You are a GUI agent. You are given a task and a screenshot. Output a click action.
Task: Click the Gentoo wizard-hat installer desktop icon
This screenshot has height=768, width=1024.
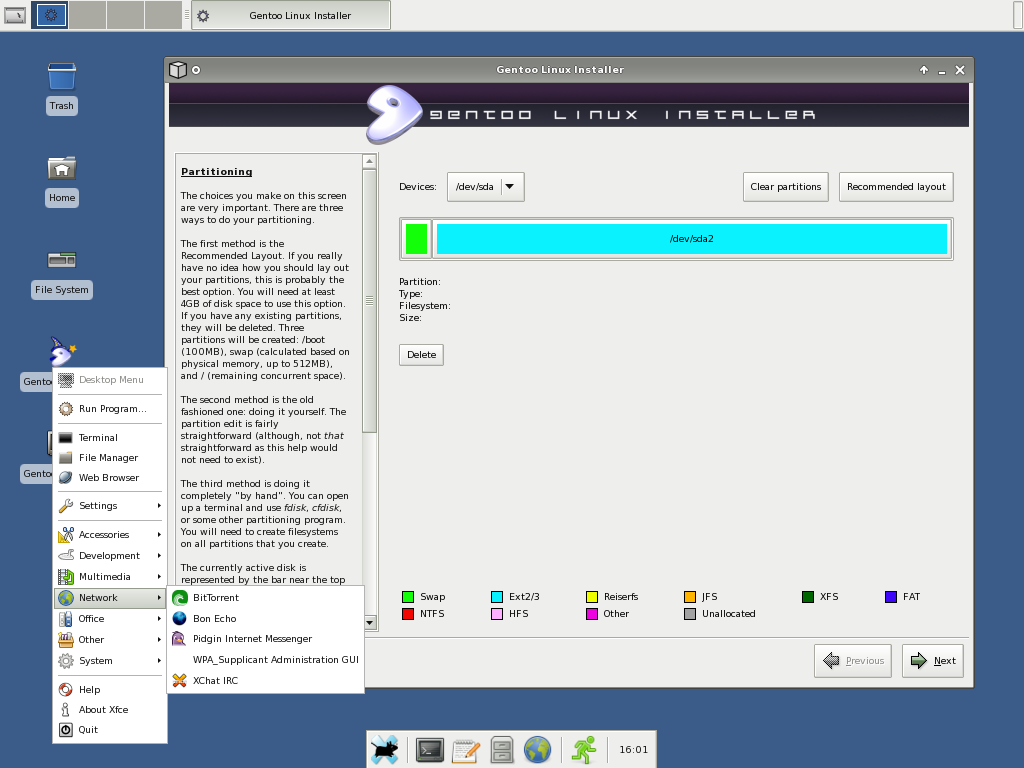click(x=63, y=351)
